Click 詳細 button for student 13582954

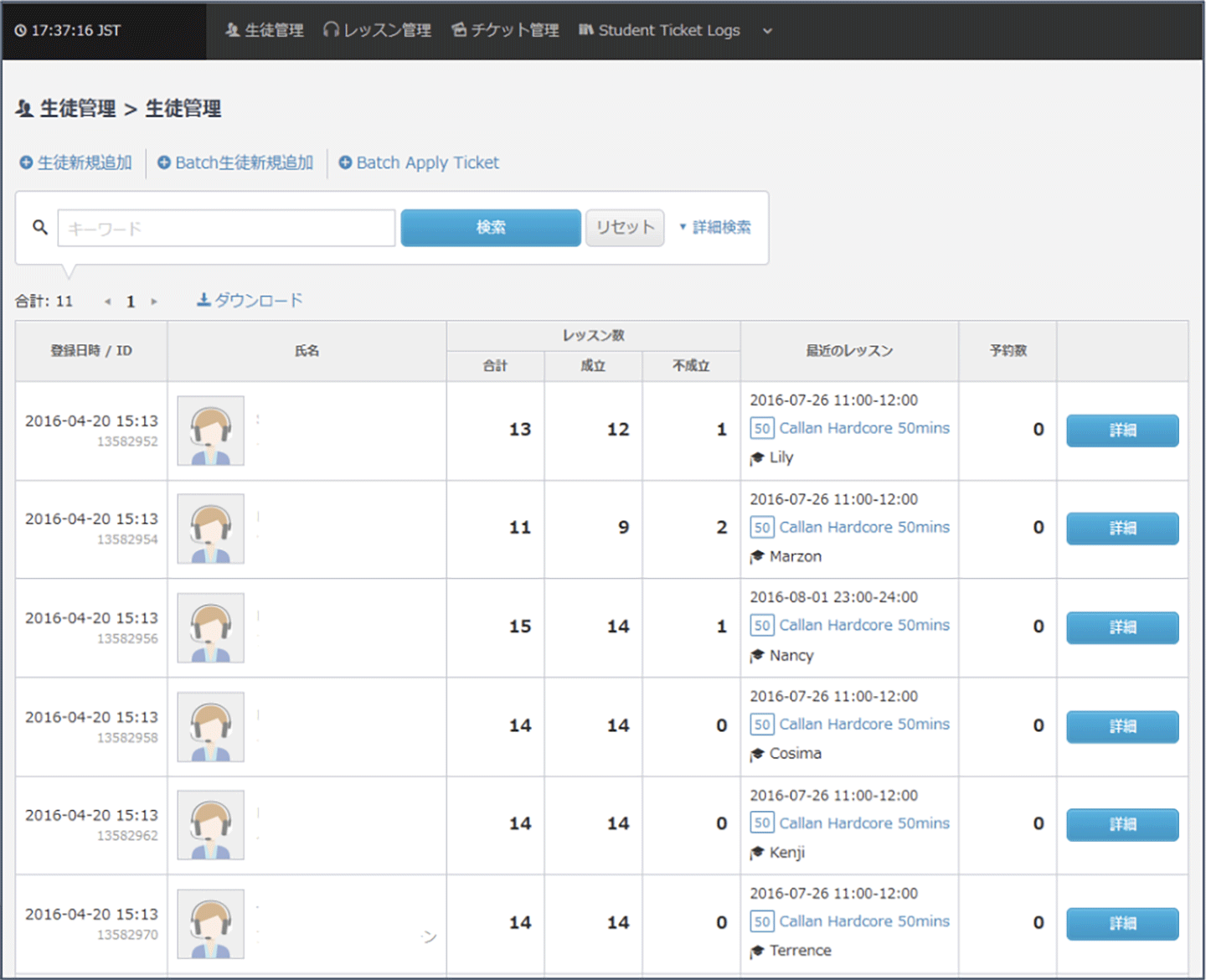[1122, 529]
